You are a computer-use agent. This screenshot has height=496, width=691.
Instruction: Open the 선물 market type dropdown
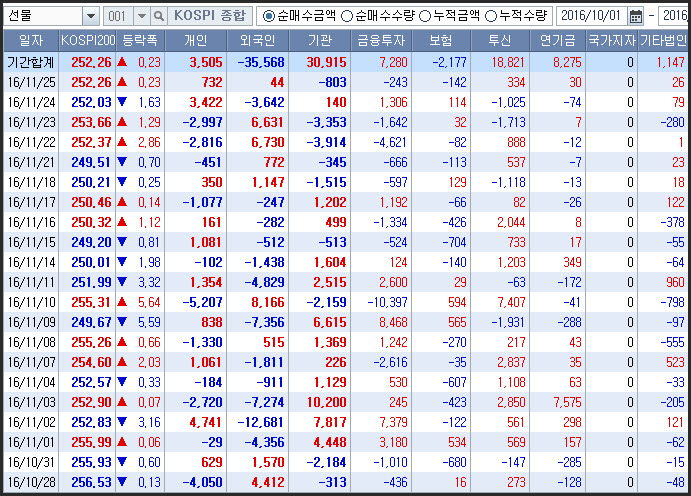[x=90, y=17]
